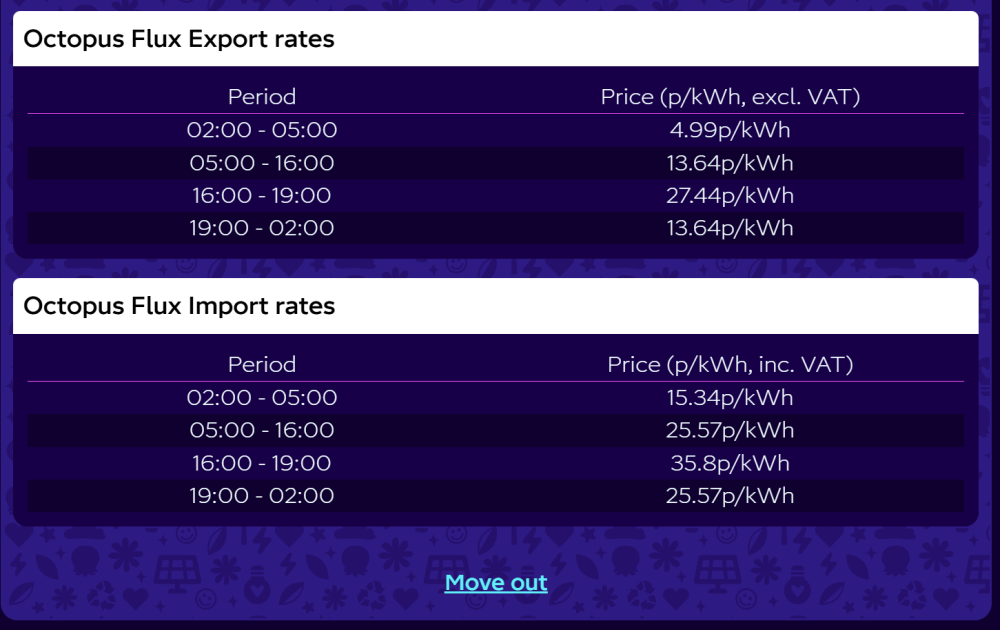Click the Octopus Flux Export rates heading
This screenshot has height=630, width=1000.
179,39
